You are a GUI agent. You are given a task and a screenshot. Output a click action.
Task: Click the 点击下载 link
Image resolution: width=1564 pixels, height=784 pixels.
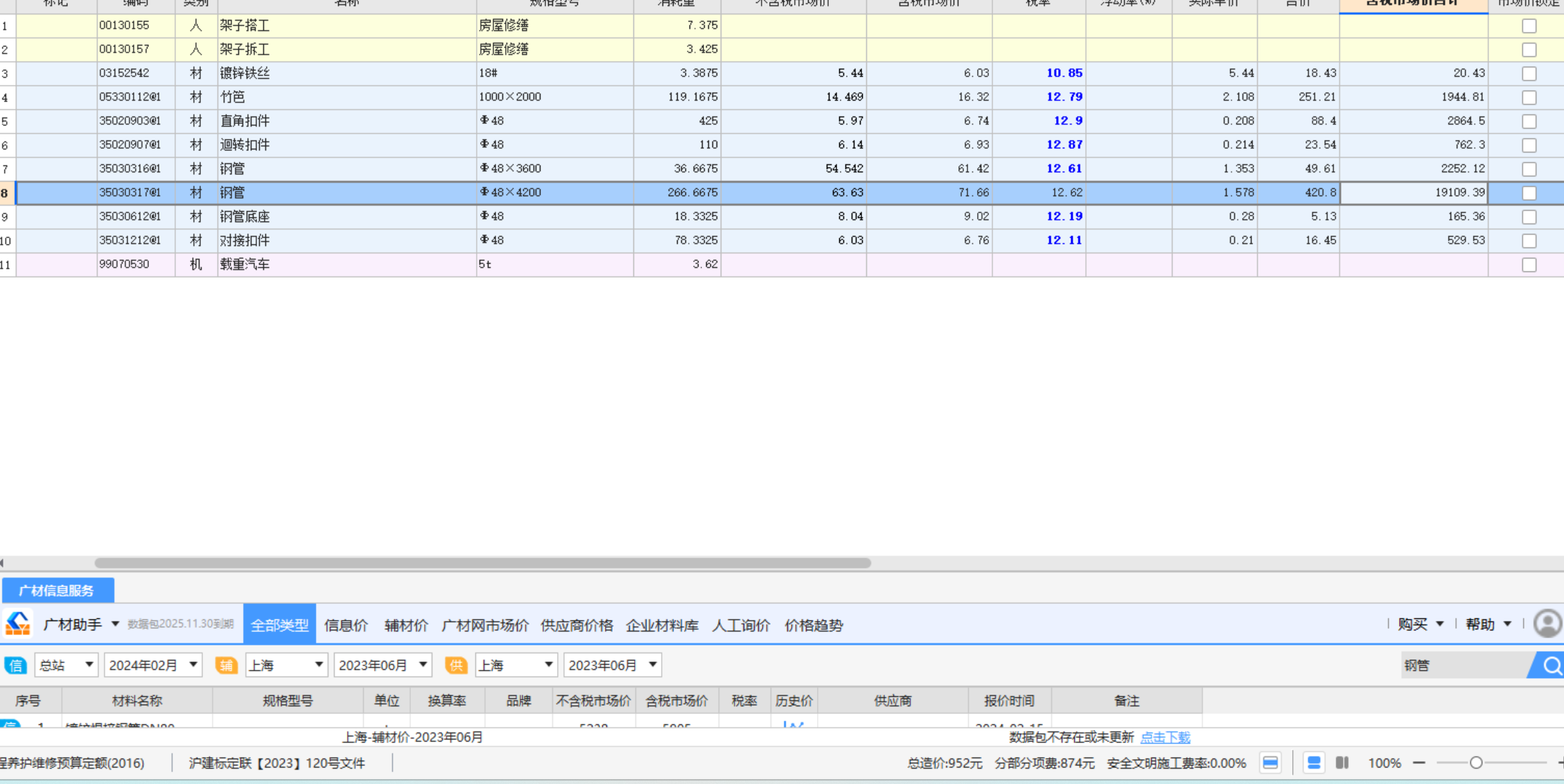click(x=1165, y=737)
